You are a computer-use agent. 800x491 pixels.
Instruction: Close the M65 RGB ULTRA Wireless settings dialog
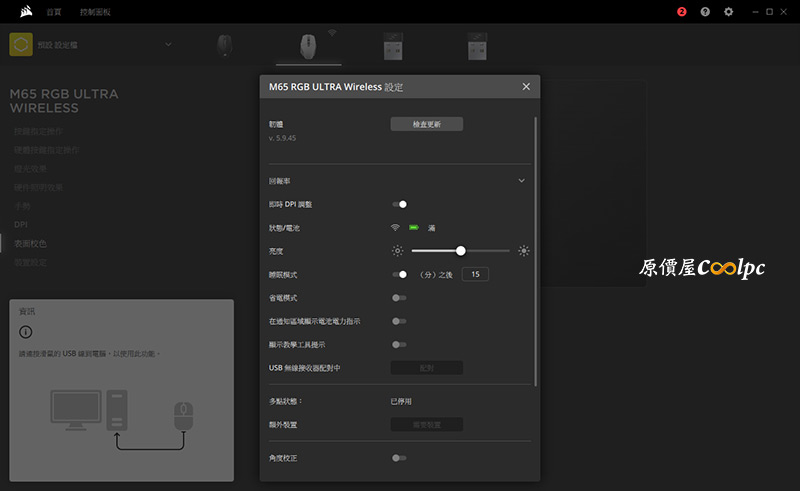[x=526, y=87]
